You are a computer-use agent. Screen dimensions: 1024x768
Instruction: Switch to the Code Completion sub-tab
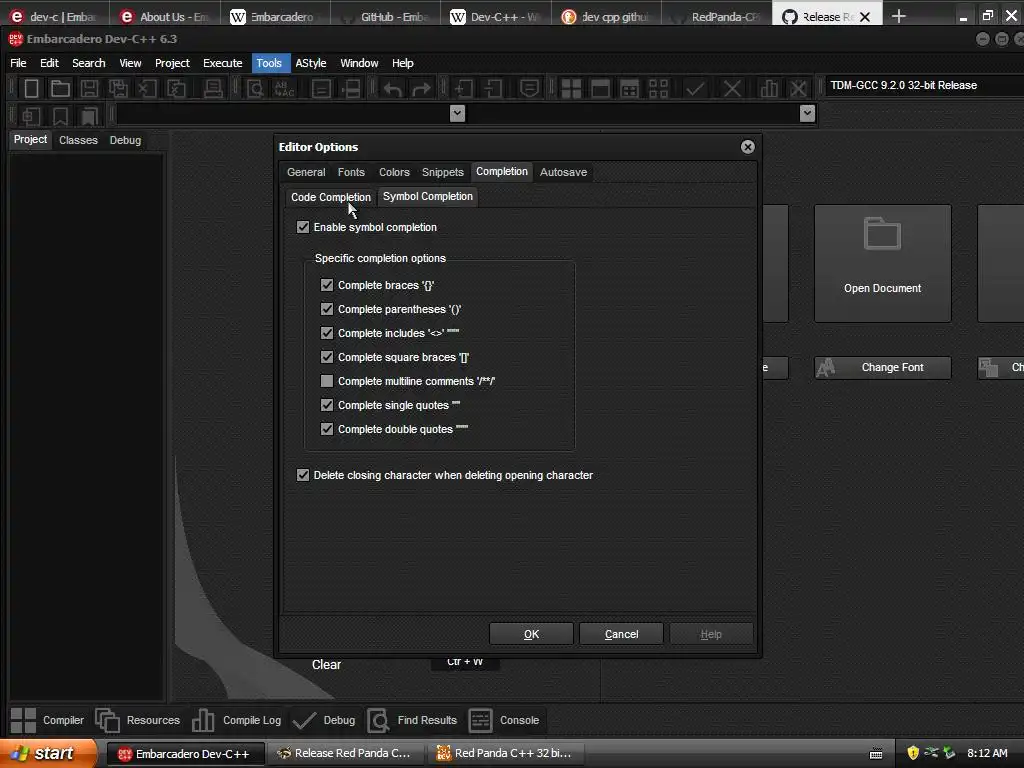tap(331, 197)
